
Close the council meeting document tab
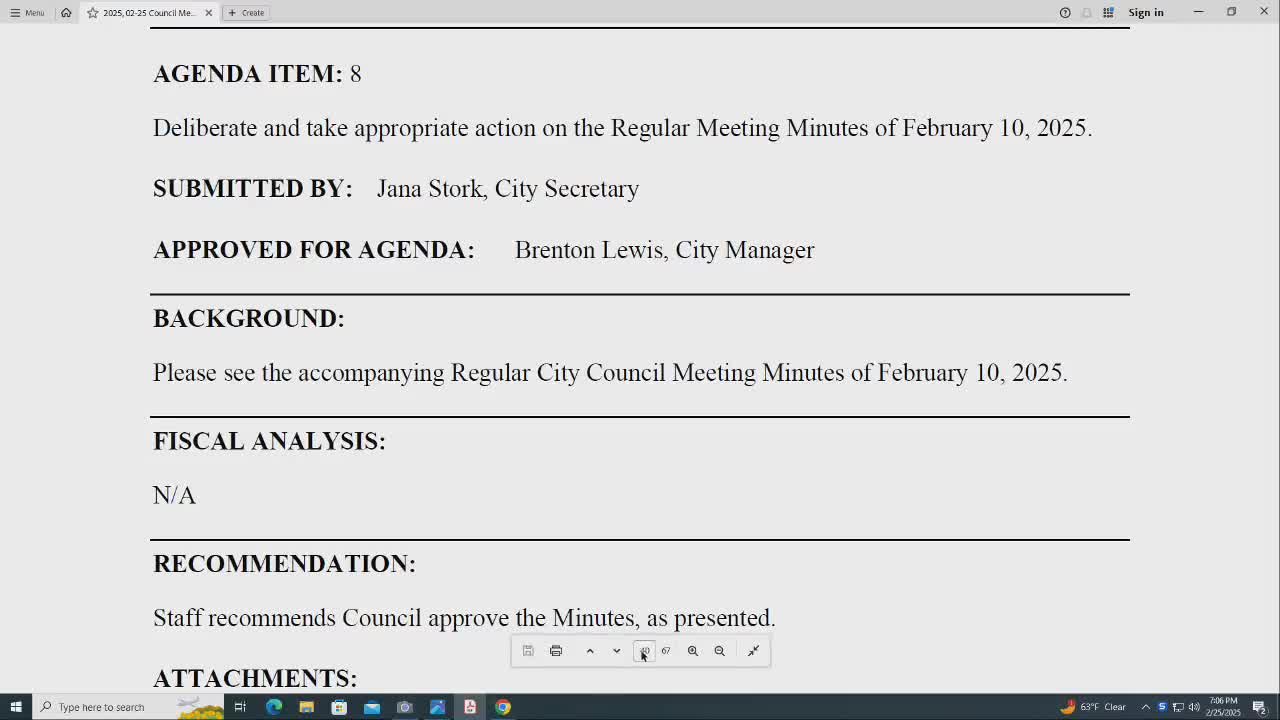[x=208, y=13]
